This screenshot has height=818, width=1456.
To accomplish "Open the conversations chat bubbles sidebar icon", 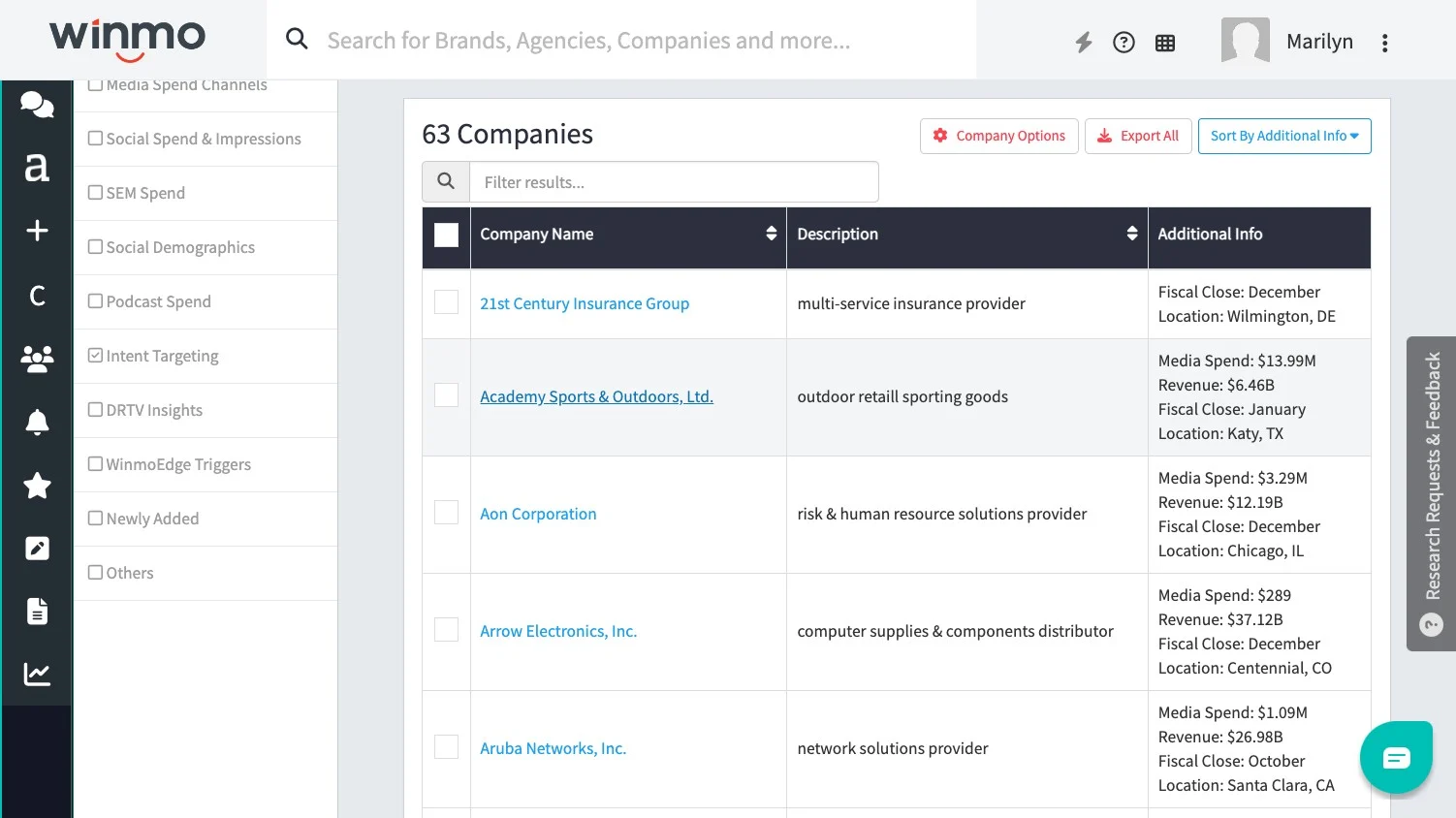I will [37, 104].
